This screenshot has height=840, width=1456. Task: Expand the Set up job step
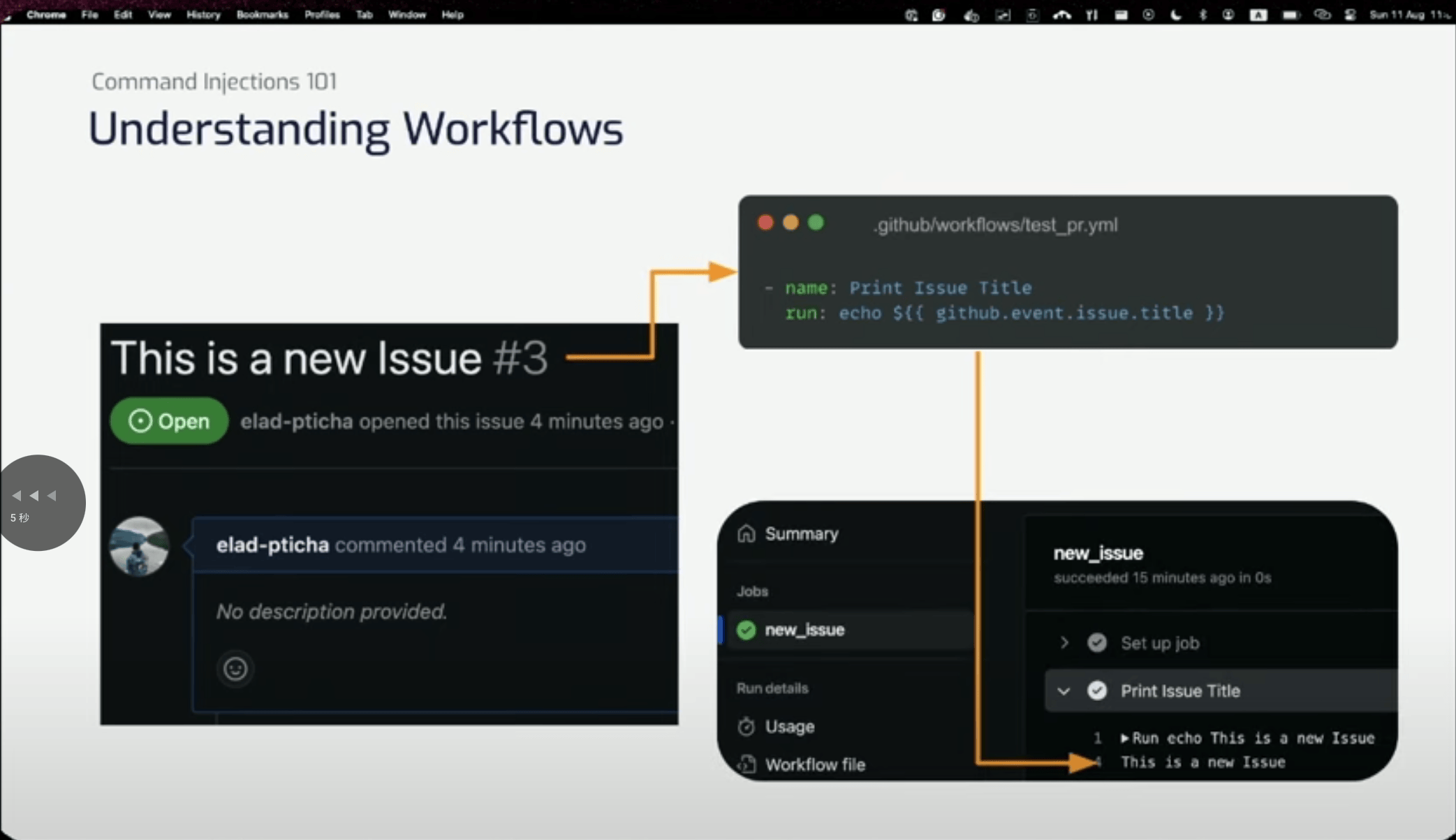pyautogui.click(x=1064, y=642)
